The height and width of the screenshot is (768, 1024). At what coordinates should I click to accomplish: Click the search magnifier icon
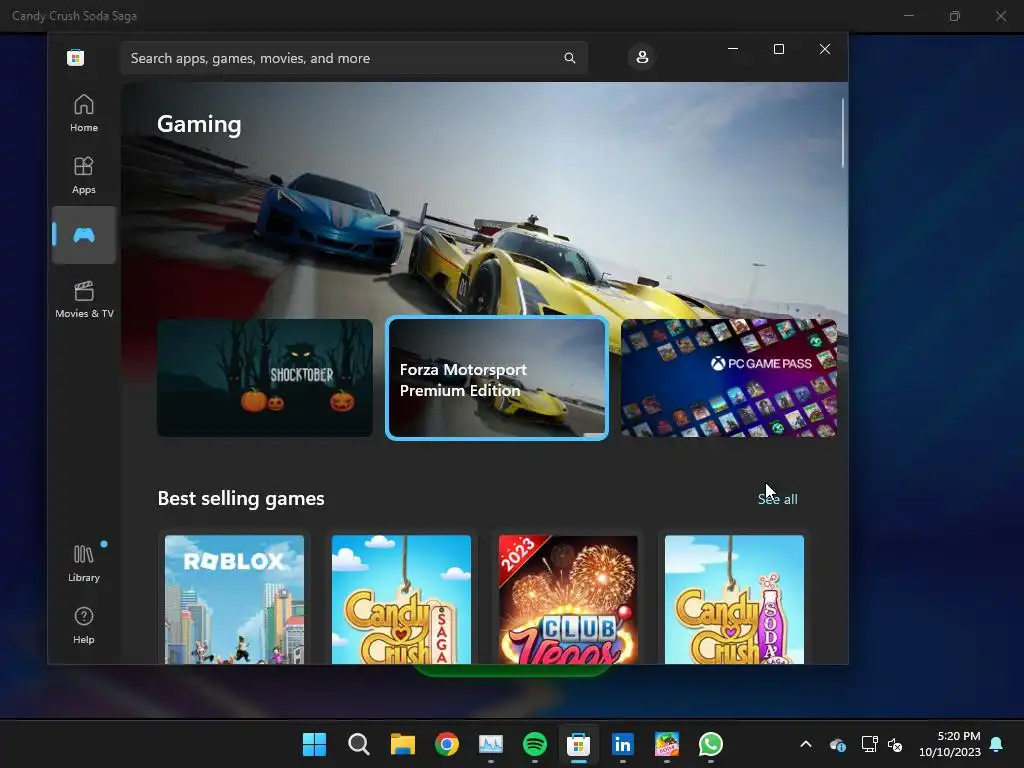pyautogui.click(x=569, y=58)
